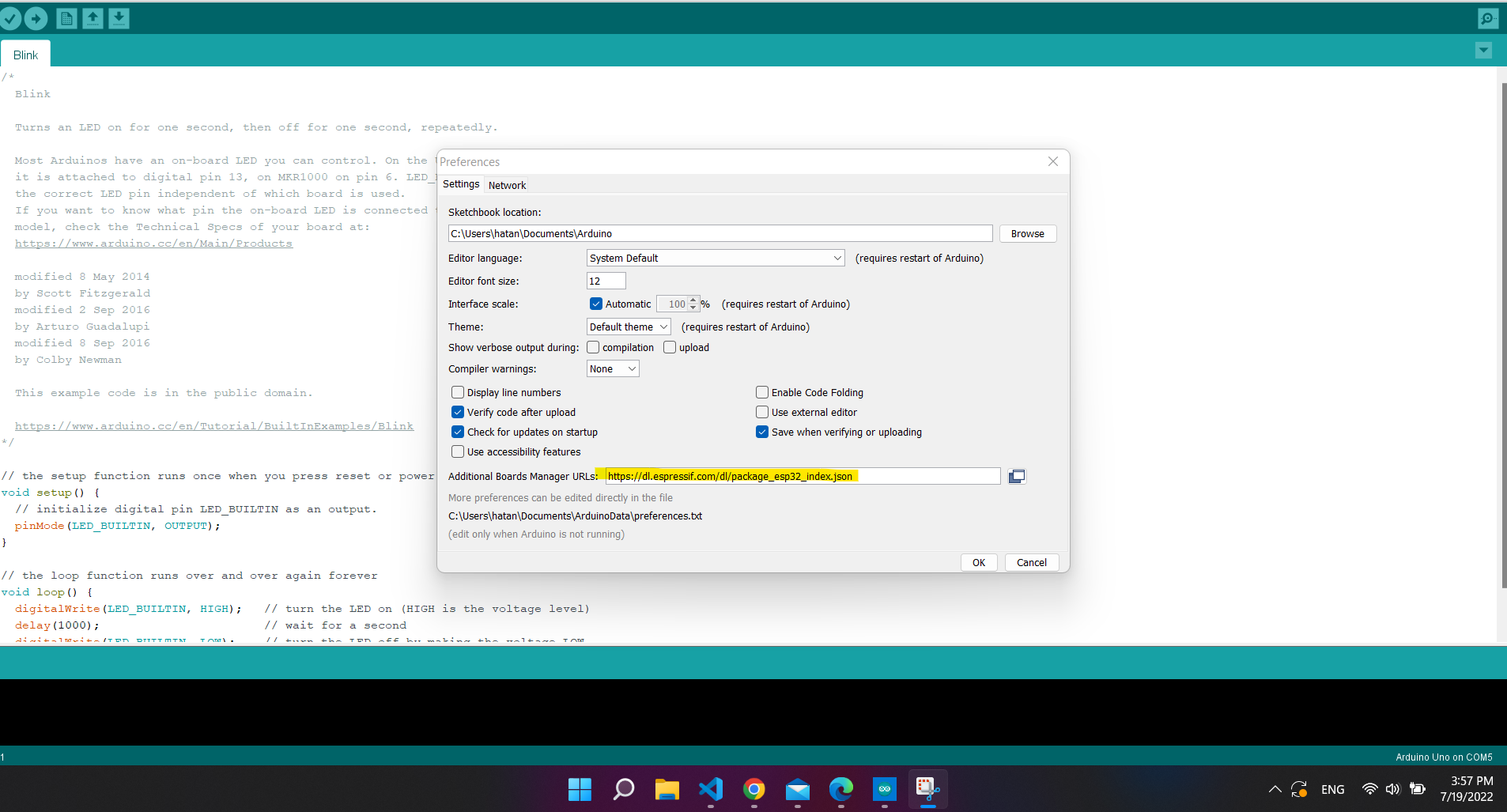Viewport: 1507px width, 812px height.
Task: Save the sketch using the down-arrow icon
Action: [119, 18]
